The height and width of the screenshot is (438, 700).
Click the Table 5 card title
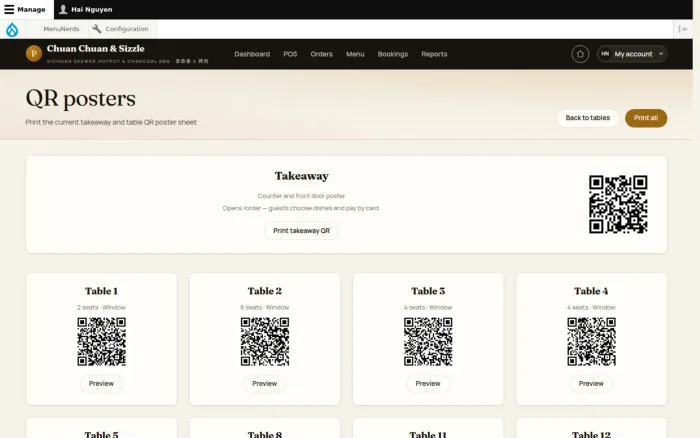101,434
